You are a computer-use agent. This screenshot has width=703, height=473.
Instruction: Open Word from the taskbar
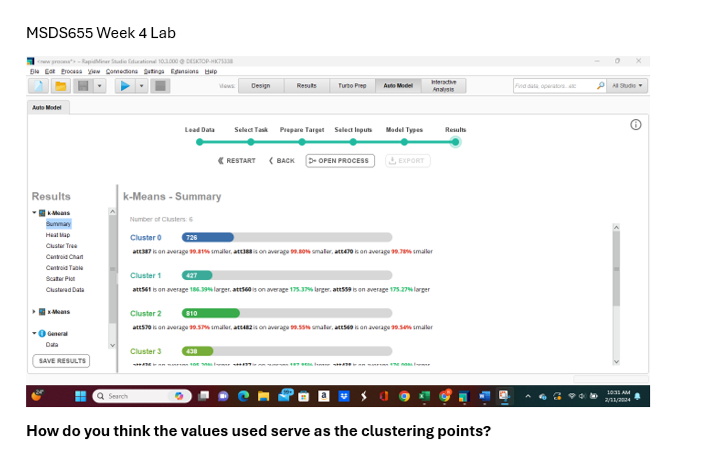(x=485, y=396)
